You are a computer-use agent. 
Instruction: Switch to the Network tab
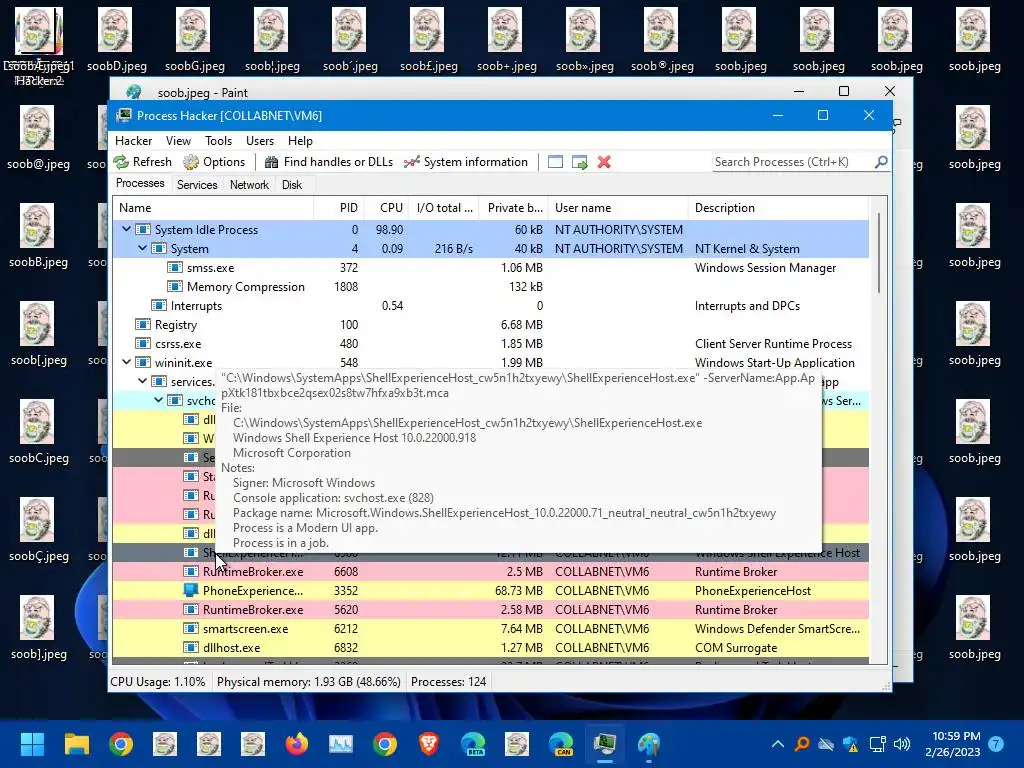(x=249, y=185)
